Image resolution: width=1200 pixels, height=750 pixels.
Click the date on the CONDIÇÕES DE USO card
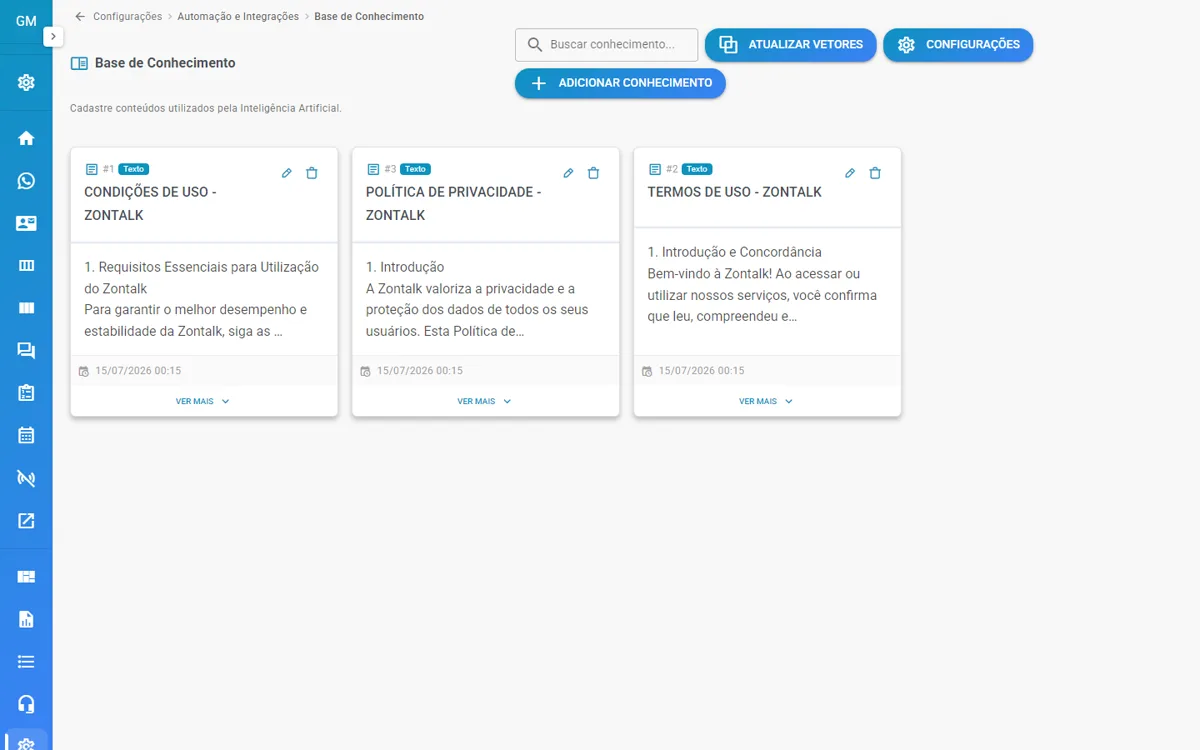138,371
